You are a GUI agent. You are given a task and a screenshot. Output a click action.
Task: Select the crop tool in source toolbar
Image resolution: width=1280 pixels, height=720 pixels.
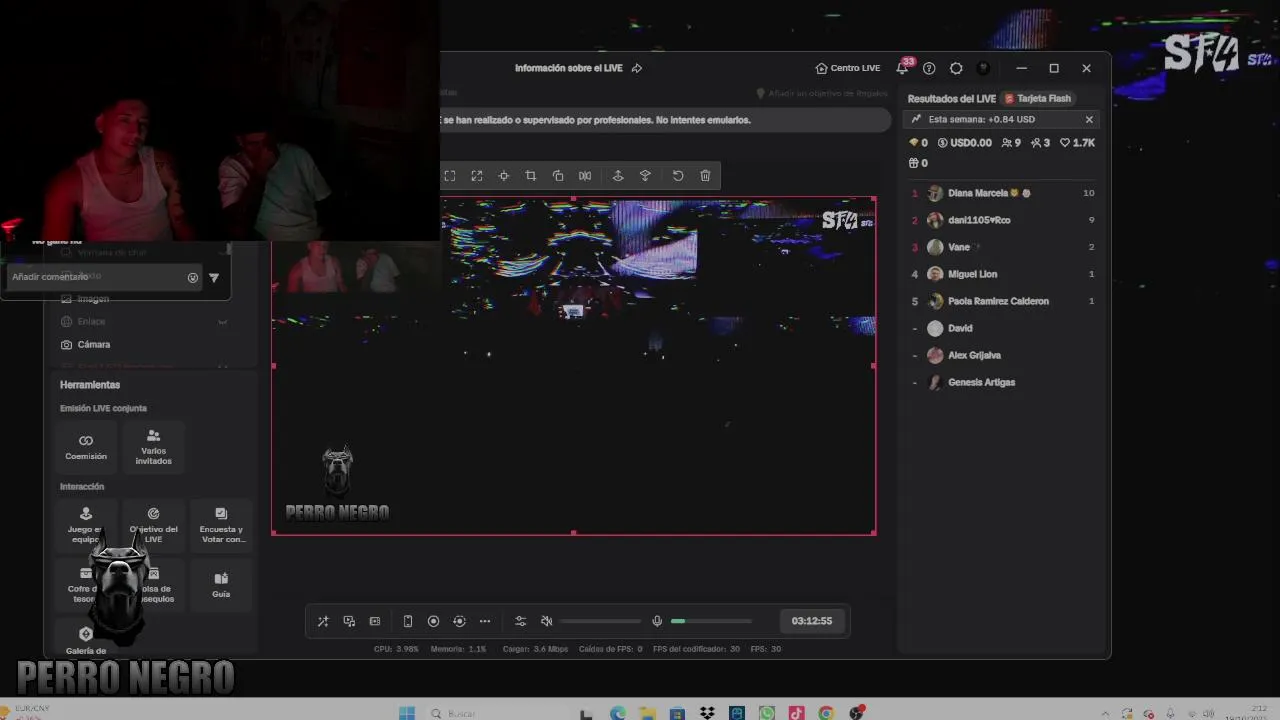pyautogui.click(x=531, y=176)
